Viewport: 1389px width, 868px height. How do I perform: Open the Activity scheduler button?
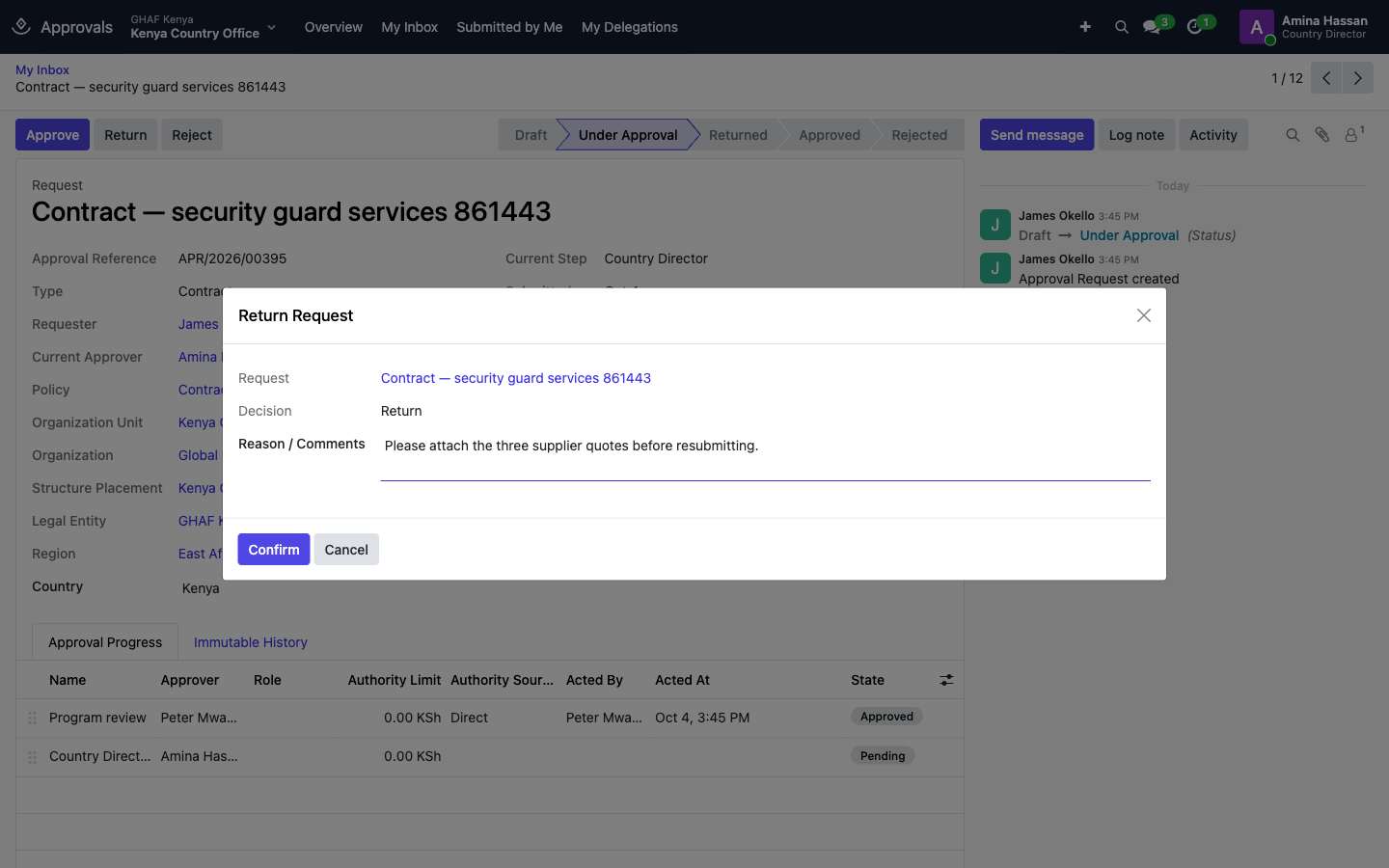(1213, 135)
